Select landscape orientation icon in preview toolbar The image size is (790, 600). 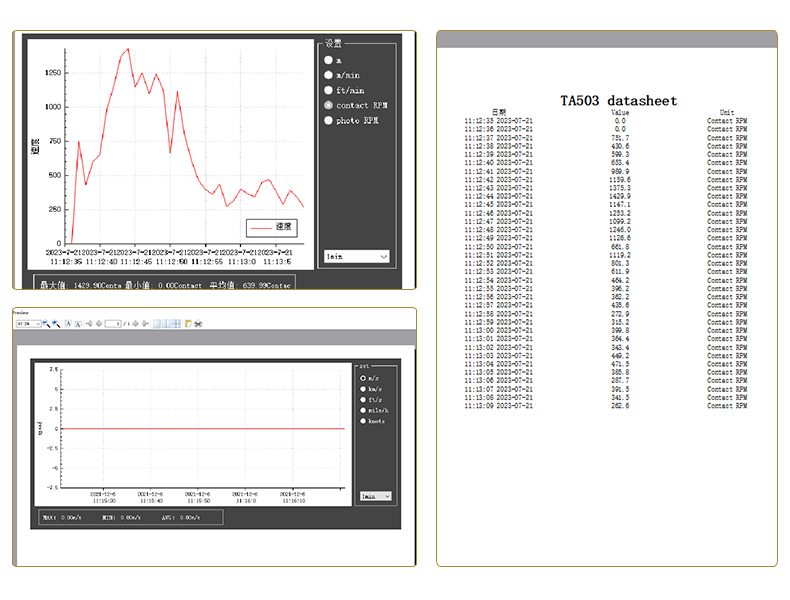[78, 324]
